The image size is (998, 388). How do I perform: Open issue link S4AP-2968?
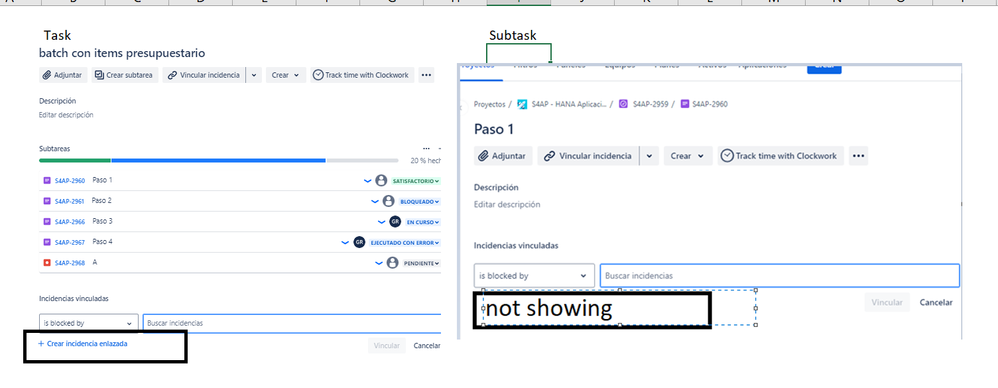coord(69,263)
